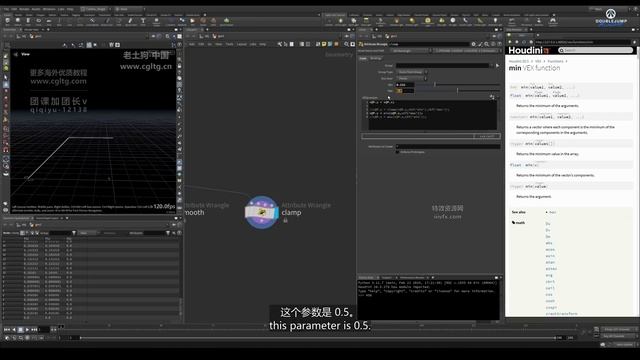Image resolution: width=640 pixels, height=360 pixels.
Task: Switch to the Bindings tab
Action: point(376,58)
